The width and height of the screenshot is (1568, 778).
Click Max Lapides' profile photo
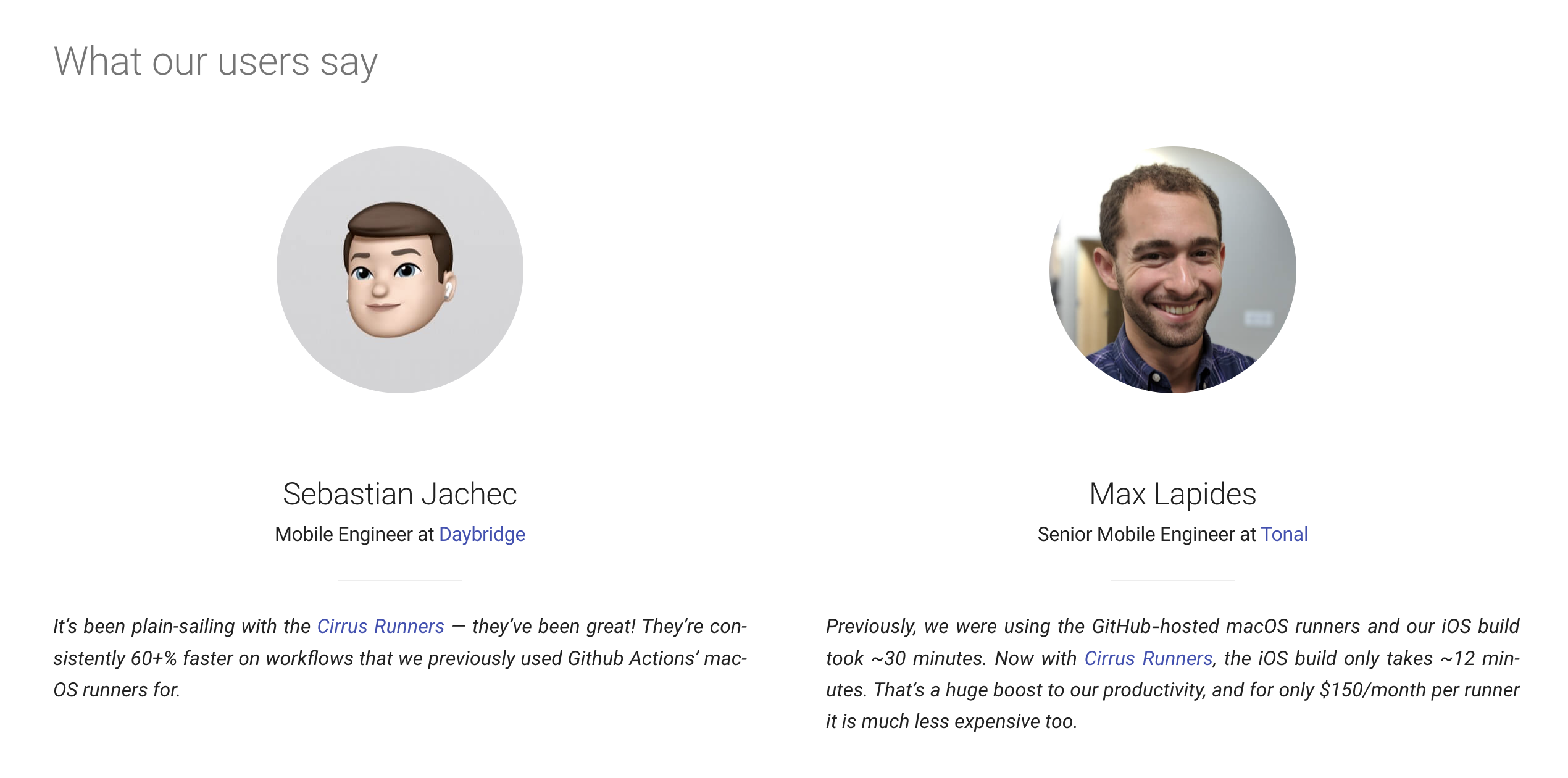pyautogui.click(x=1173, y=270)
